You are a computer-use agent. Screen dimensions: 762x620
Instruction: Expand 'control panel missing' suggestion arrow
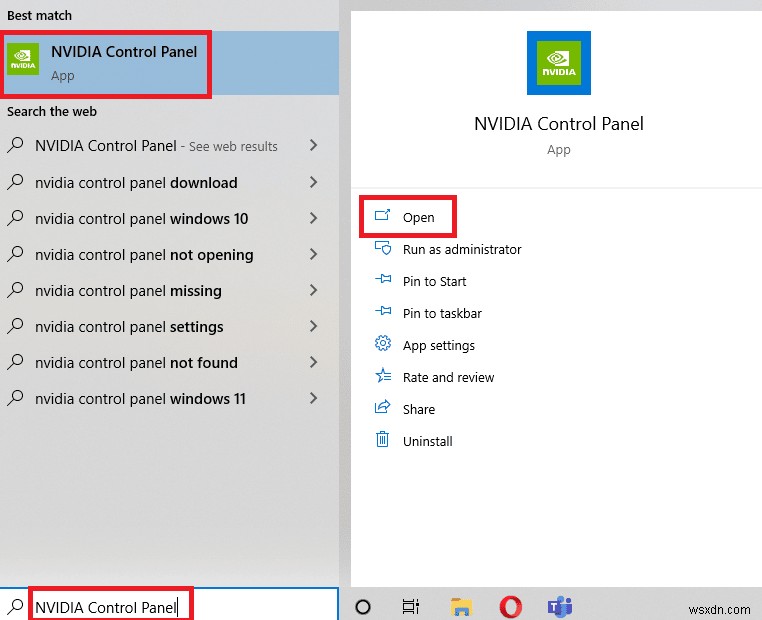(x=313, y=290)
